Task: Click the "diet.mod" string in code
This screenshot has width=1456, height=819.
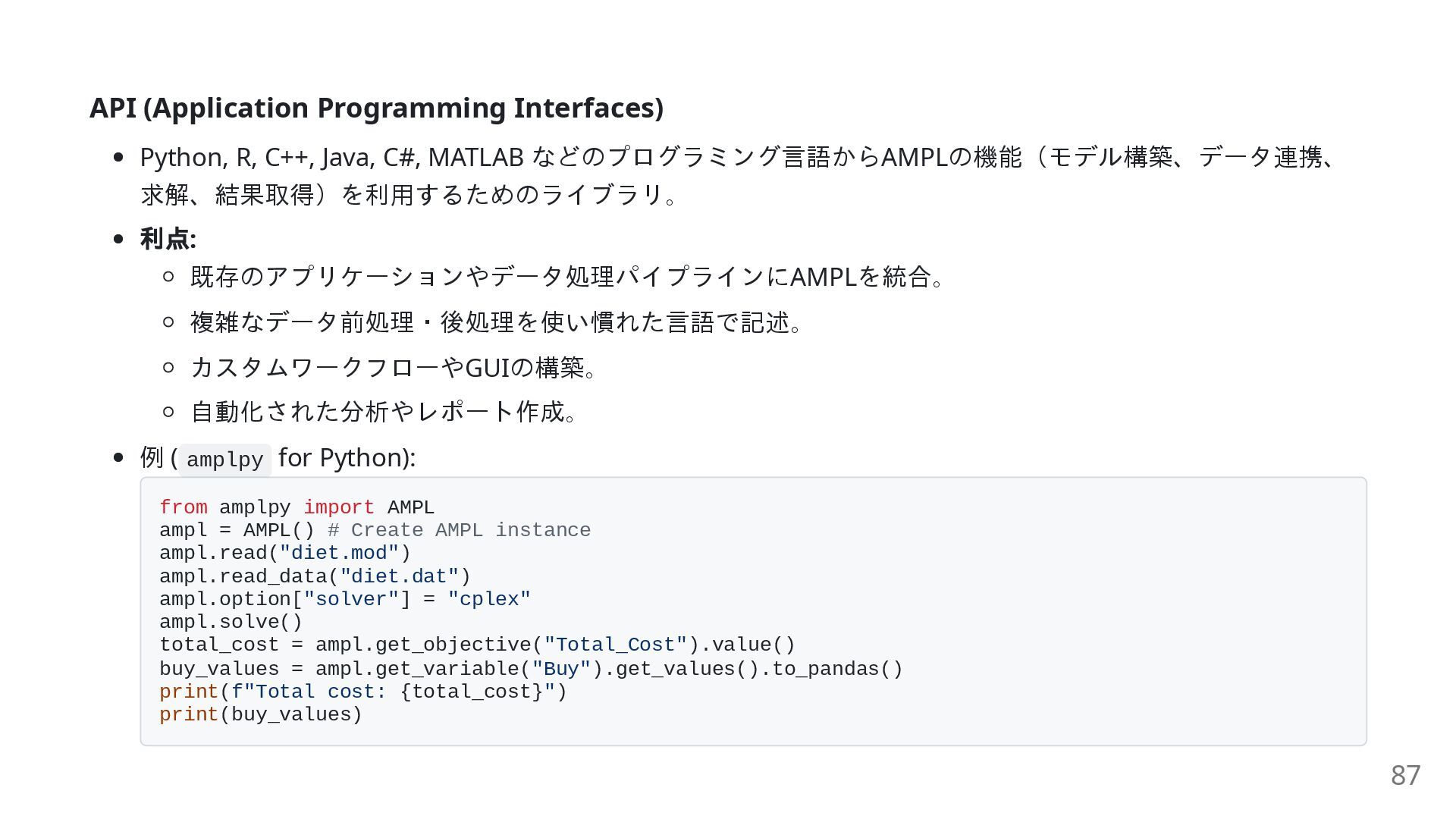Action: 339,553
